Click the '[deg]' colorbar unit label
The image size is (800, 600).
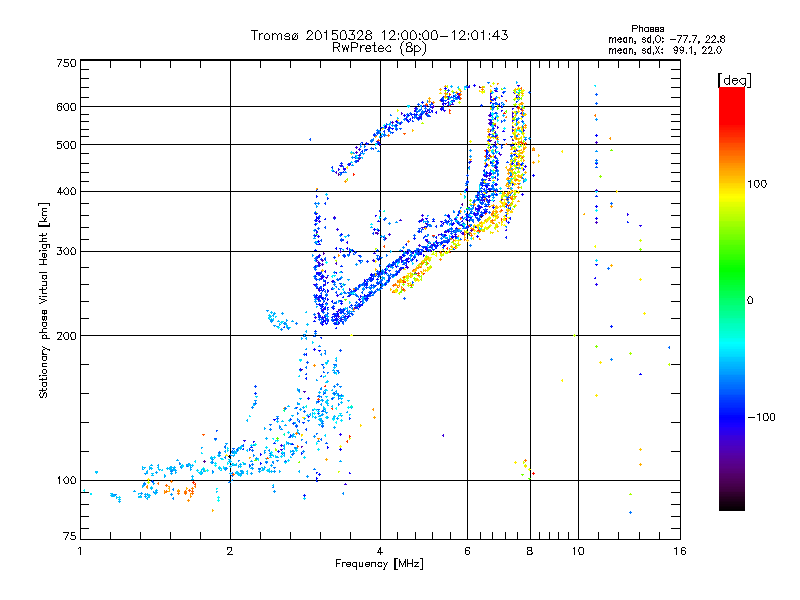click(x=734, y=80)
